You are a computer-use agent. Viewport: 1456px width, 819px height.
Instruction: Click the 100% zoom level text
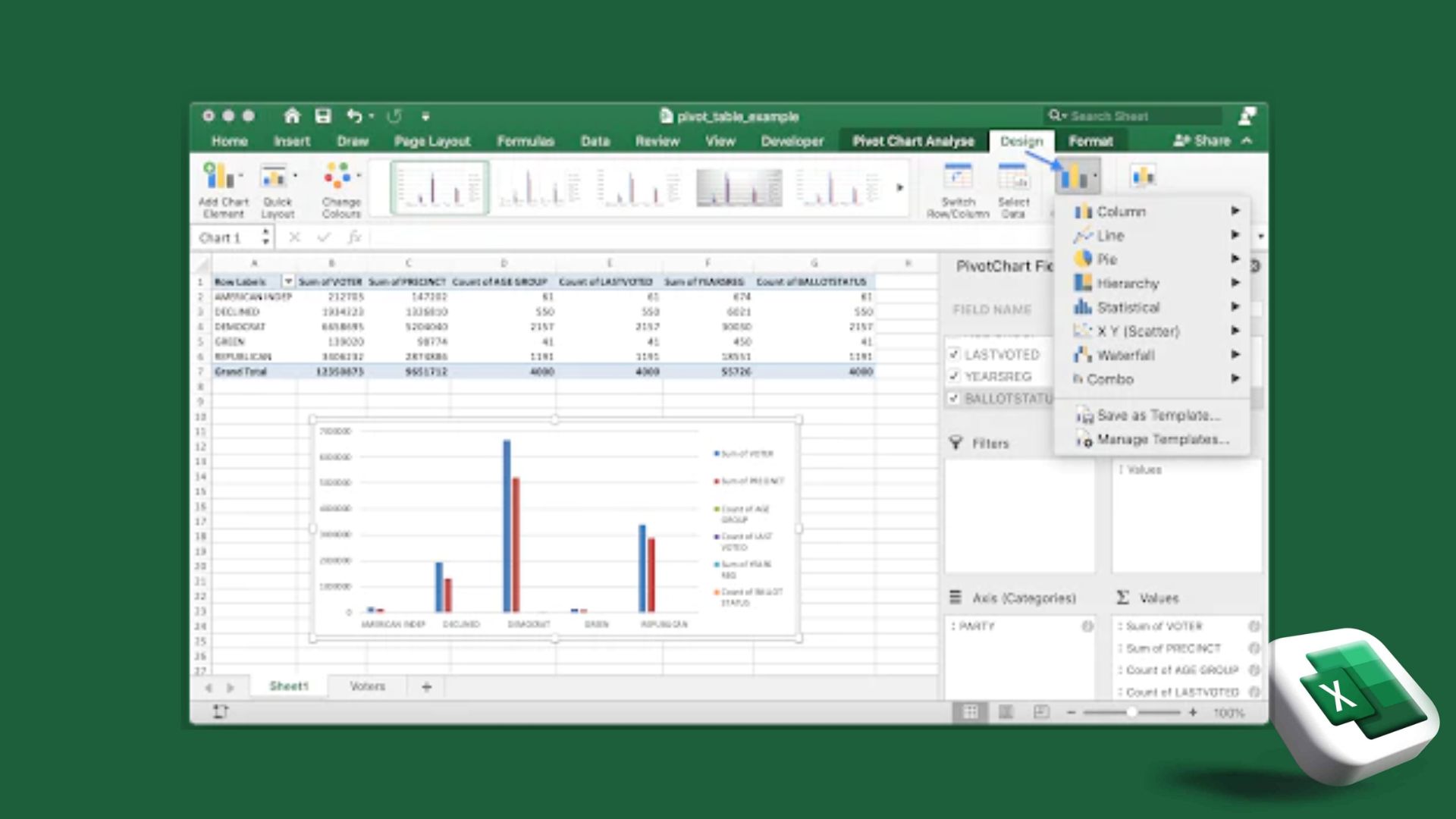1228,713
